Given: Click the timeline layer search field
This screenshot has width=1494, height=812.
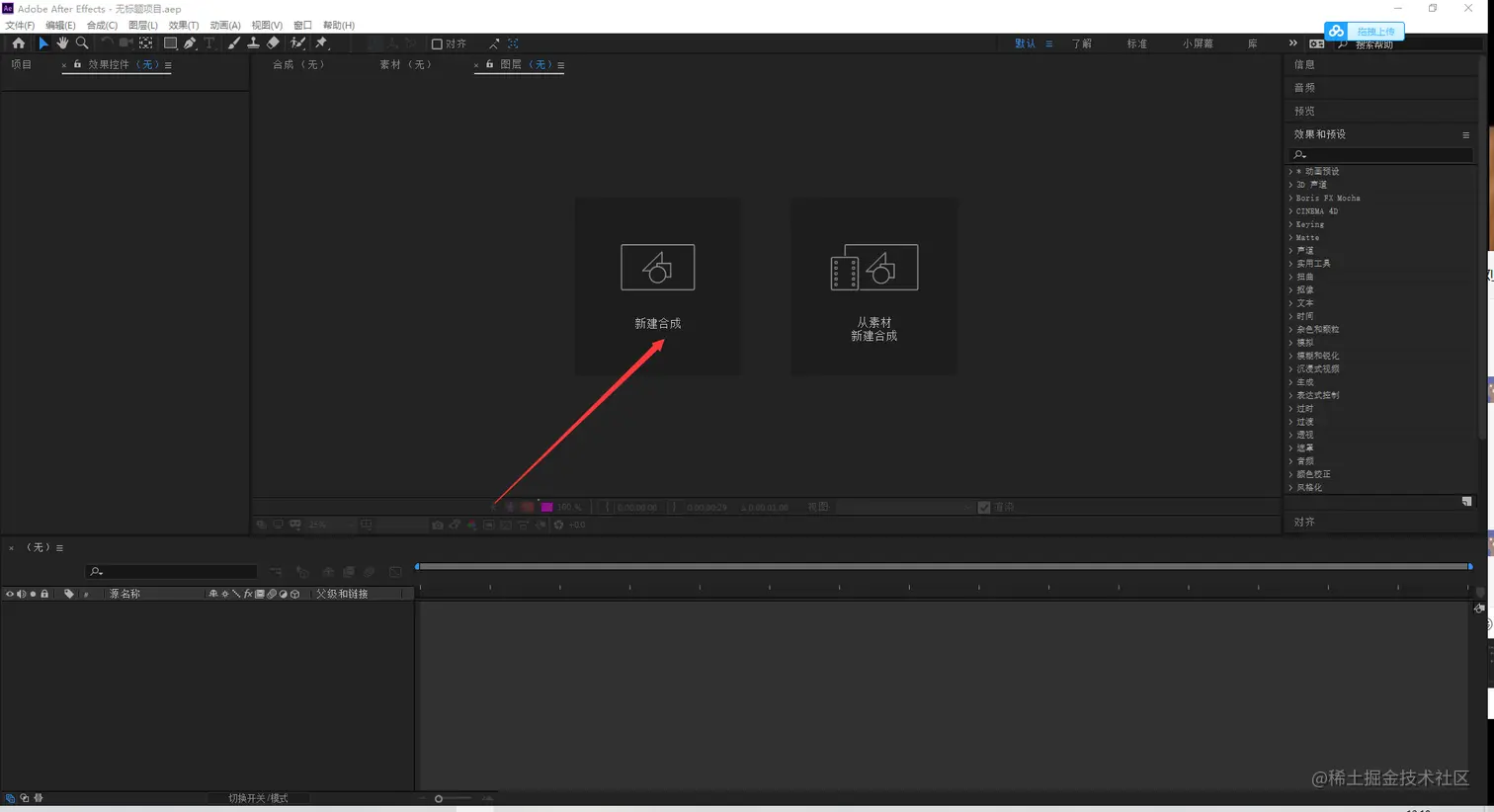Looking at the screenshot, I should point(172,571).
